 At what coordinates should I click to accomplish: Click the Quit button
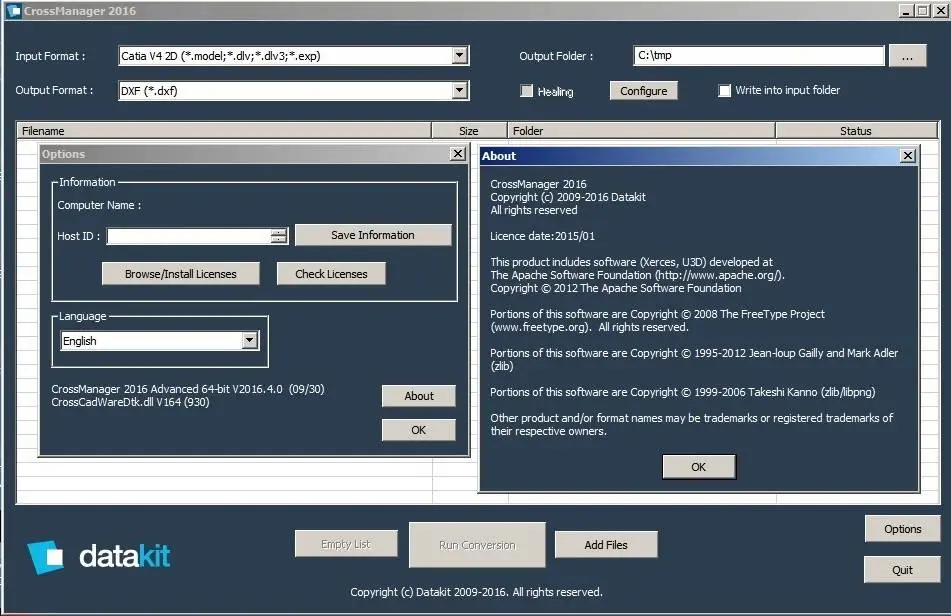(902, 570)
